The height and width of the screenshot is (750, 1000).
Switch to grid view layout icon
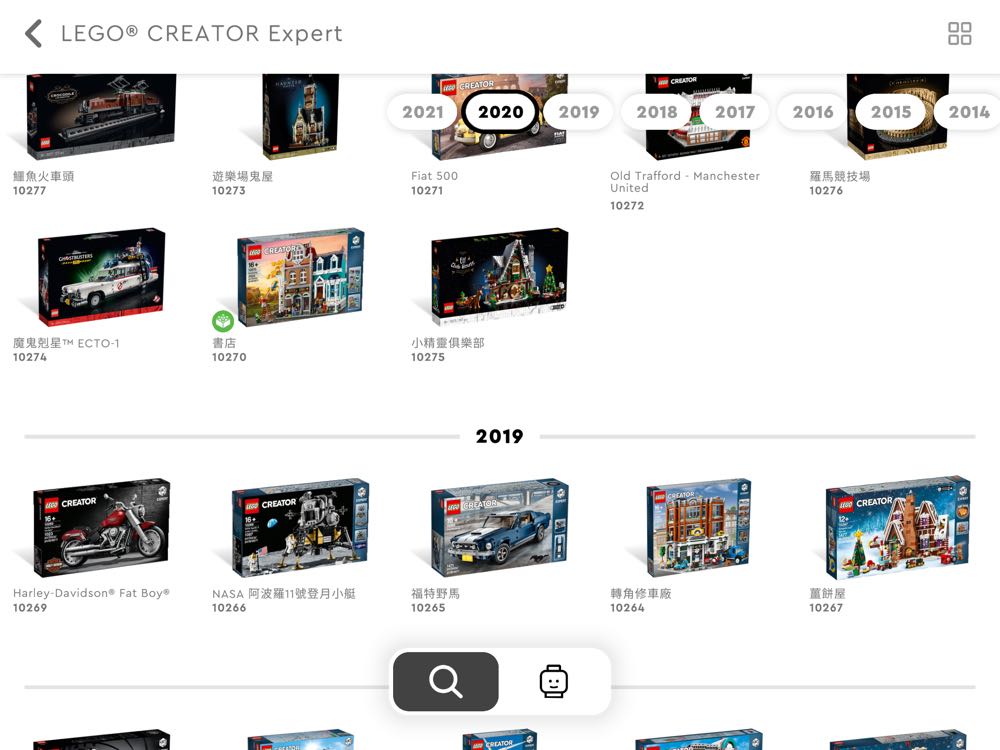[x=959, y=33]
